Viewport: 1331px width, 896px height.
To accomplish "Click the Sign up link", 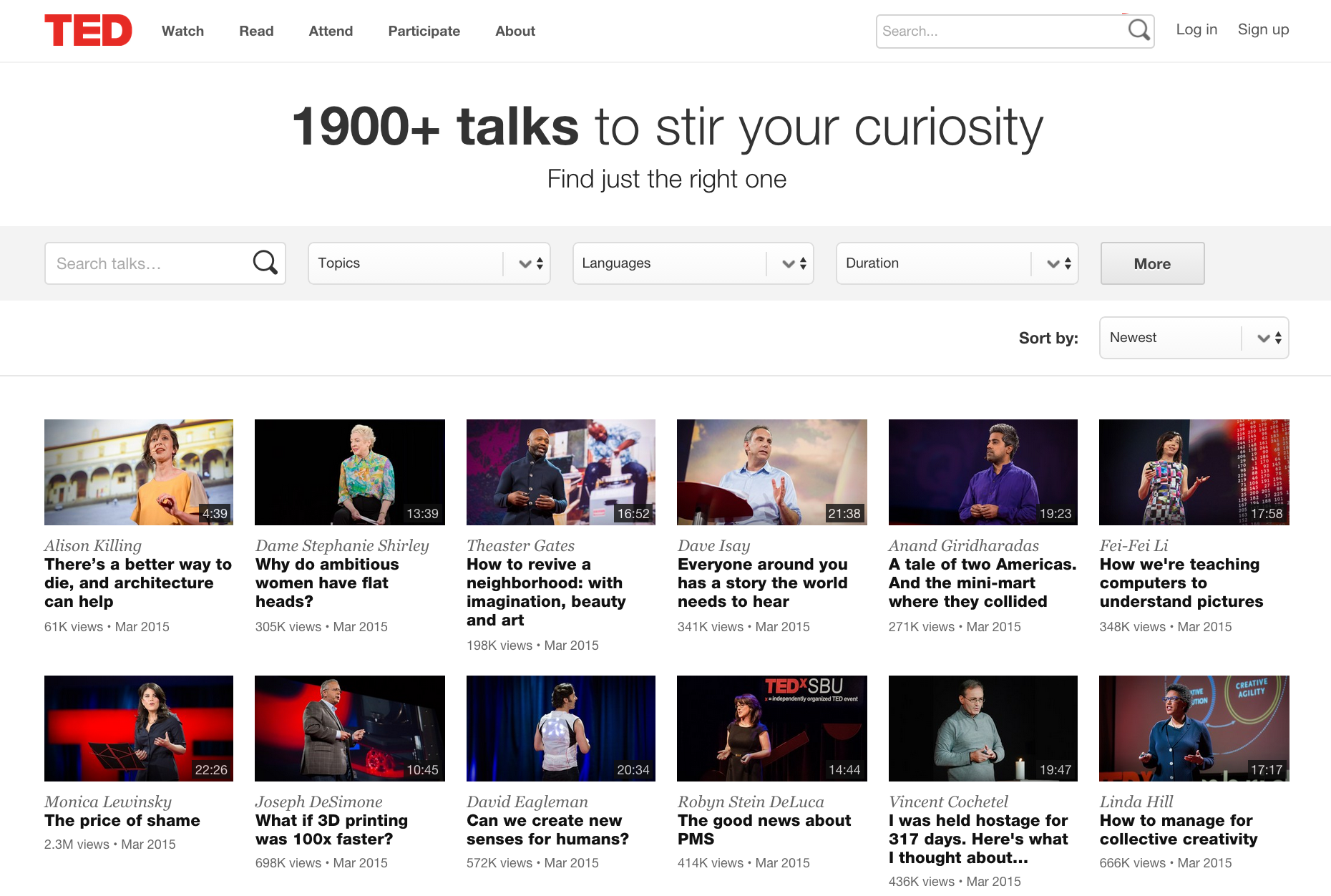I will (1263, 29).
